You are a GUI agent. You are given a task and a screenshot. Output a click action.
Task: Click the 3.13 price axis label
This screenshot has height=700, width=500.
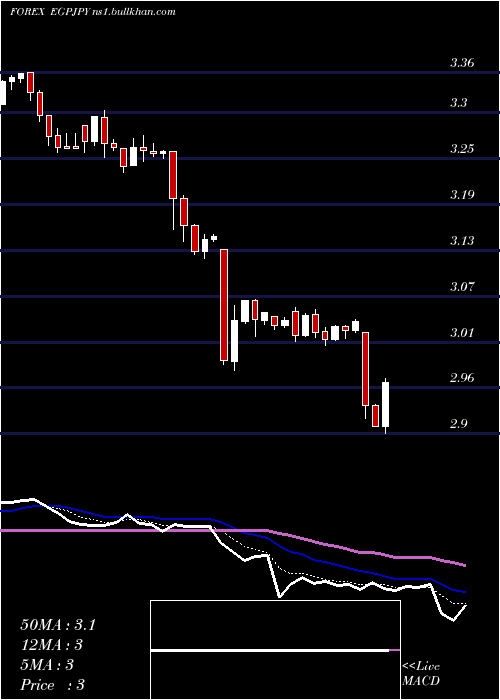point(462,241)
